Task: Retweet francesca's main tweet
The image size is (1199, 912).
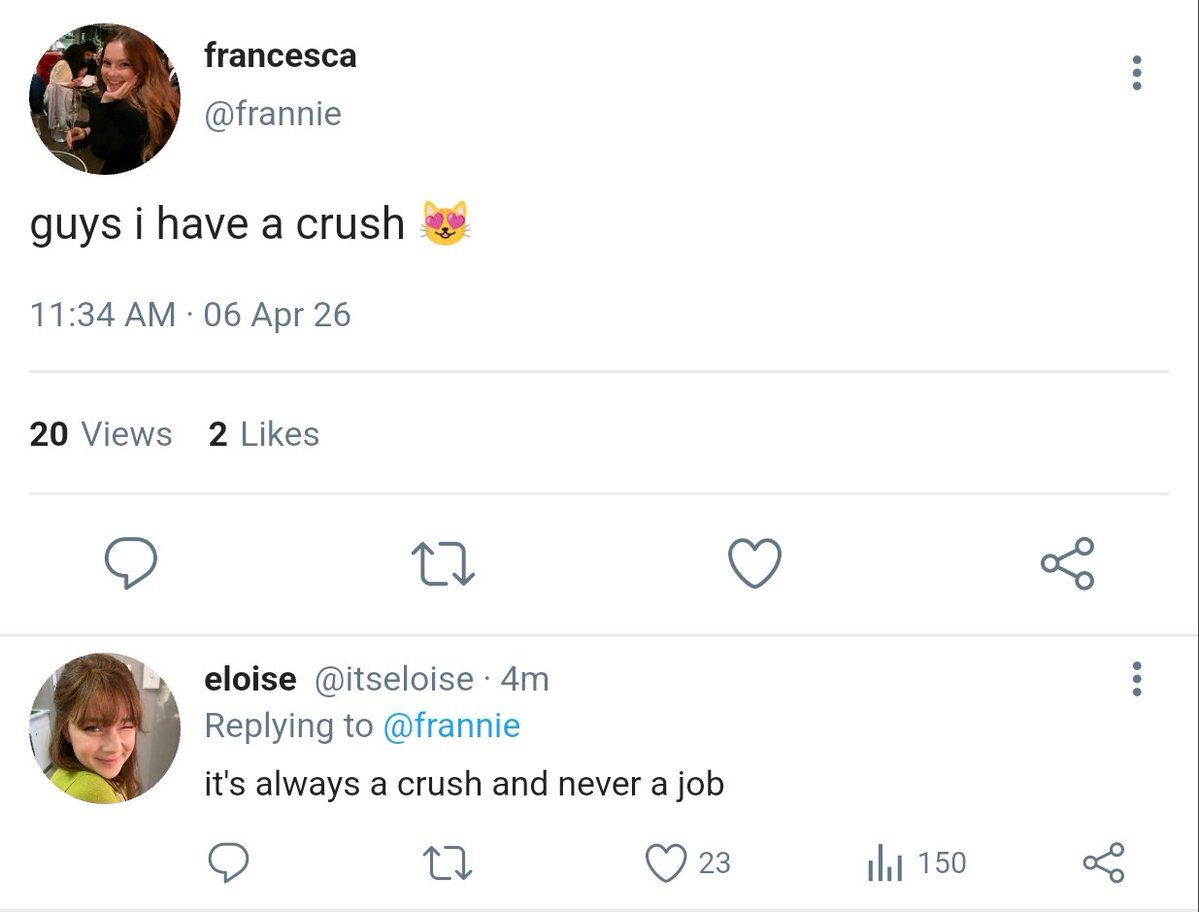Action: point(443,564)
